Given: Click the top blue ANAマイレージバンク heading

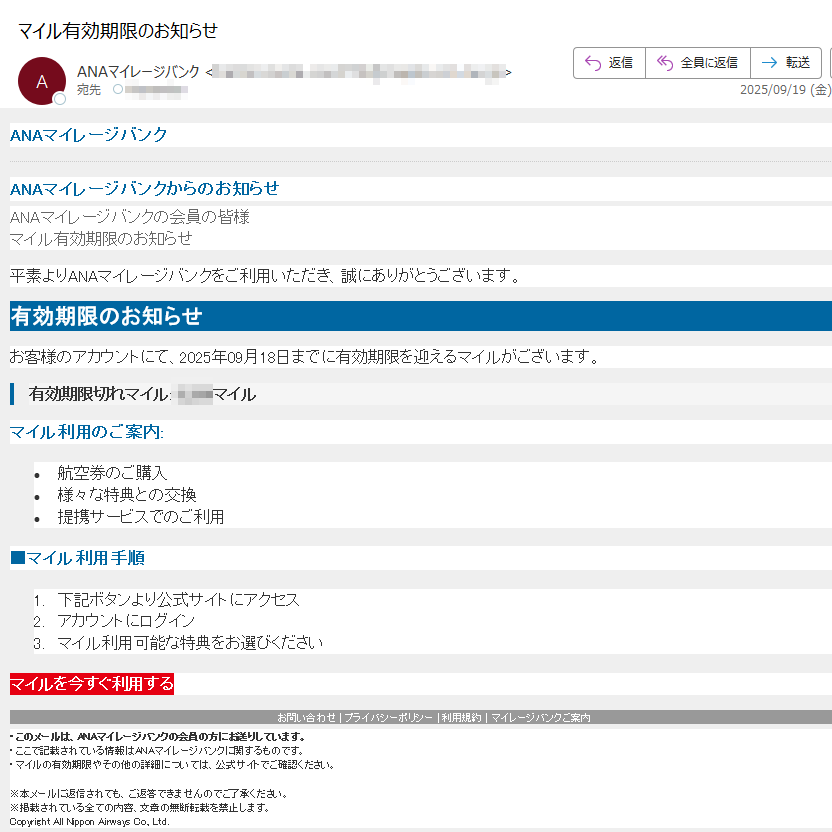Looking at the screenshot, I should [89, 135].
